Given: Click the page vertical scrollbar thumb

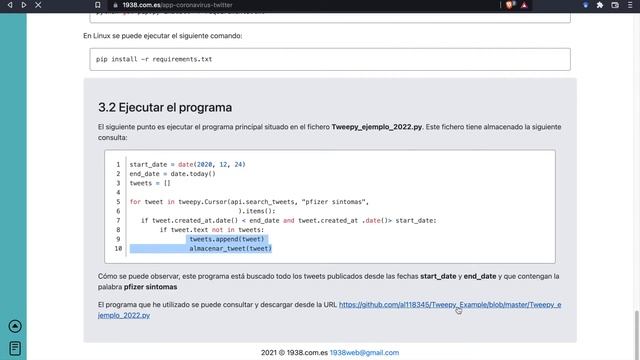Looking at the screenshot, I should click(x=636, y=335).
